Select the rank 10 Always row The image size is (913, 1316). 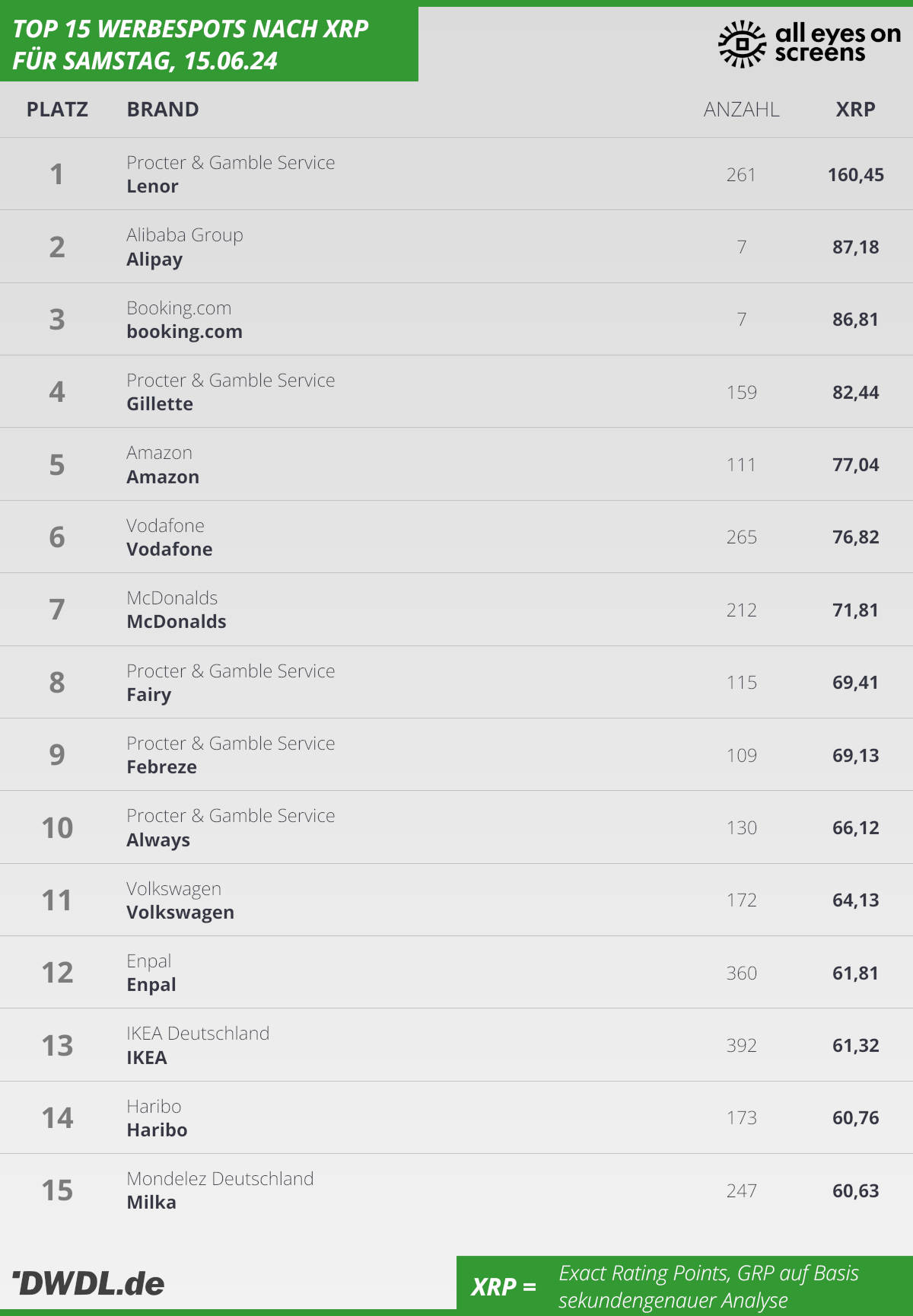pyautogui.click(x=456, y=827)
